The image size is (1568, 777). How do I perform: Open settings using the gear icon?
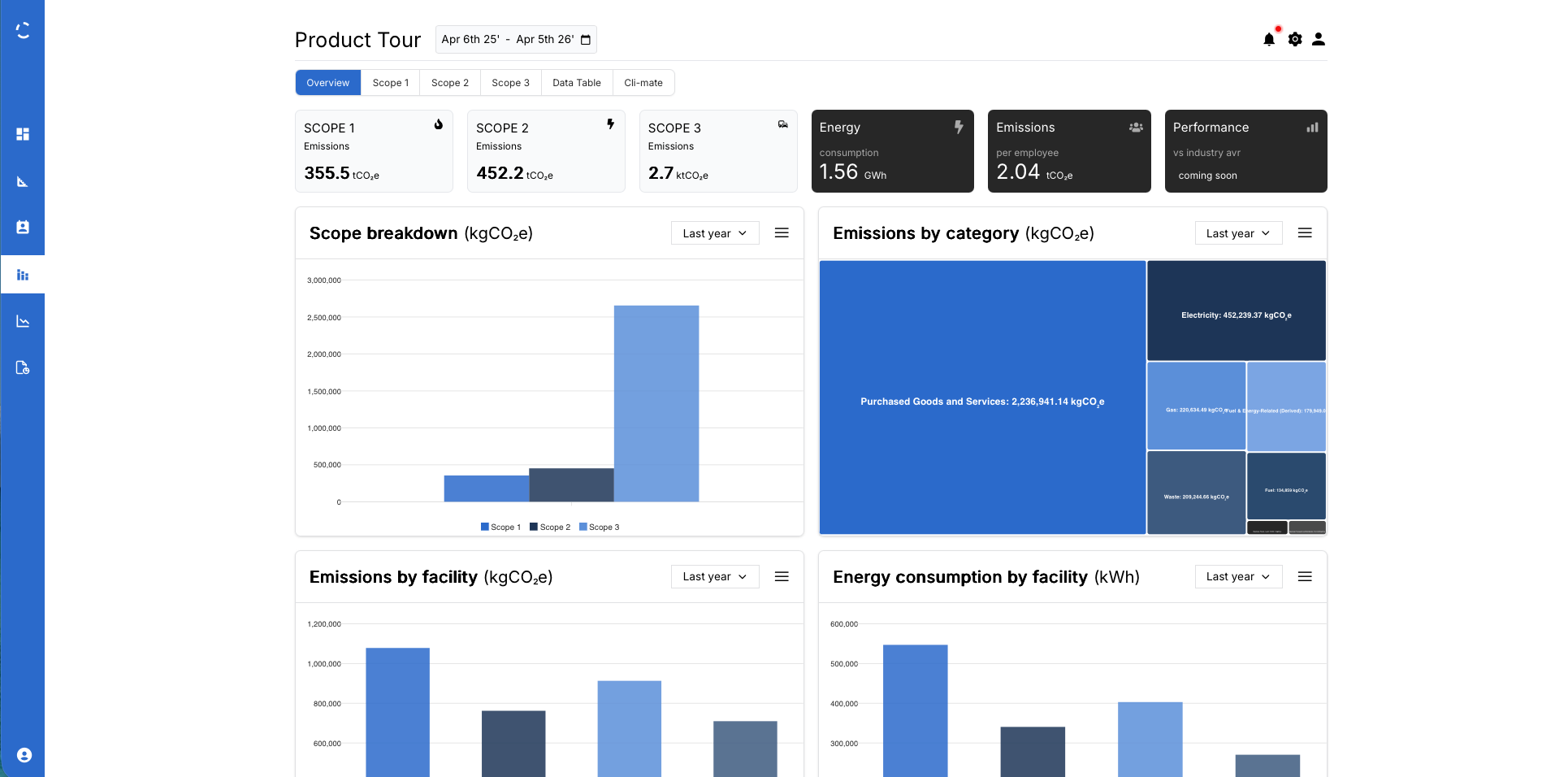(x=1294, y=38)
